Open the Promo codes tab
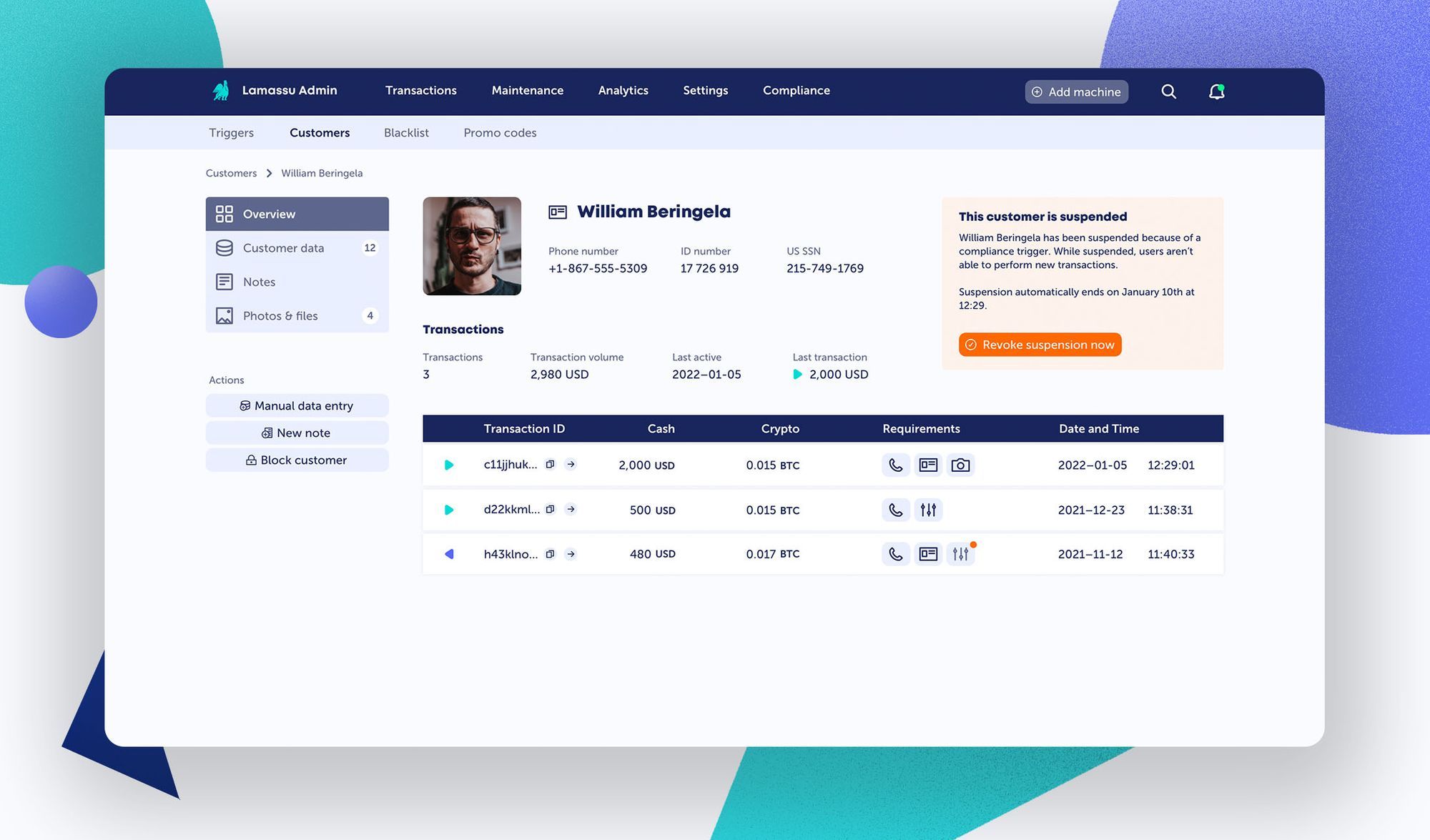This screenshot has width=1430, height=840. [500, 132]
